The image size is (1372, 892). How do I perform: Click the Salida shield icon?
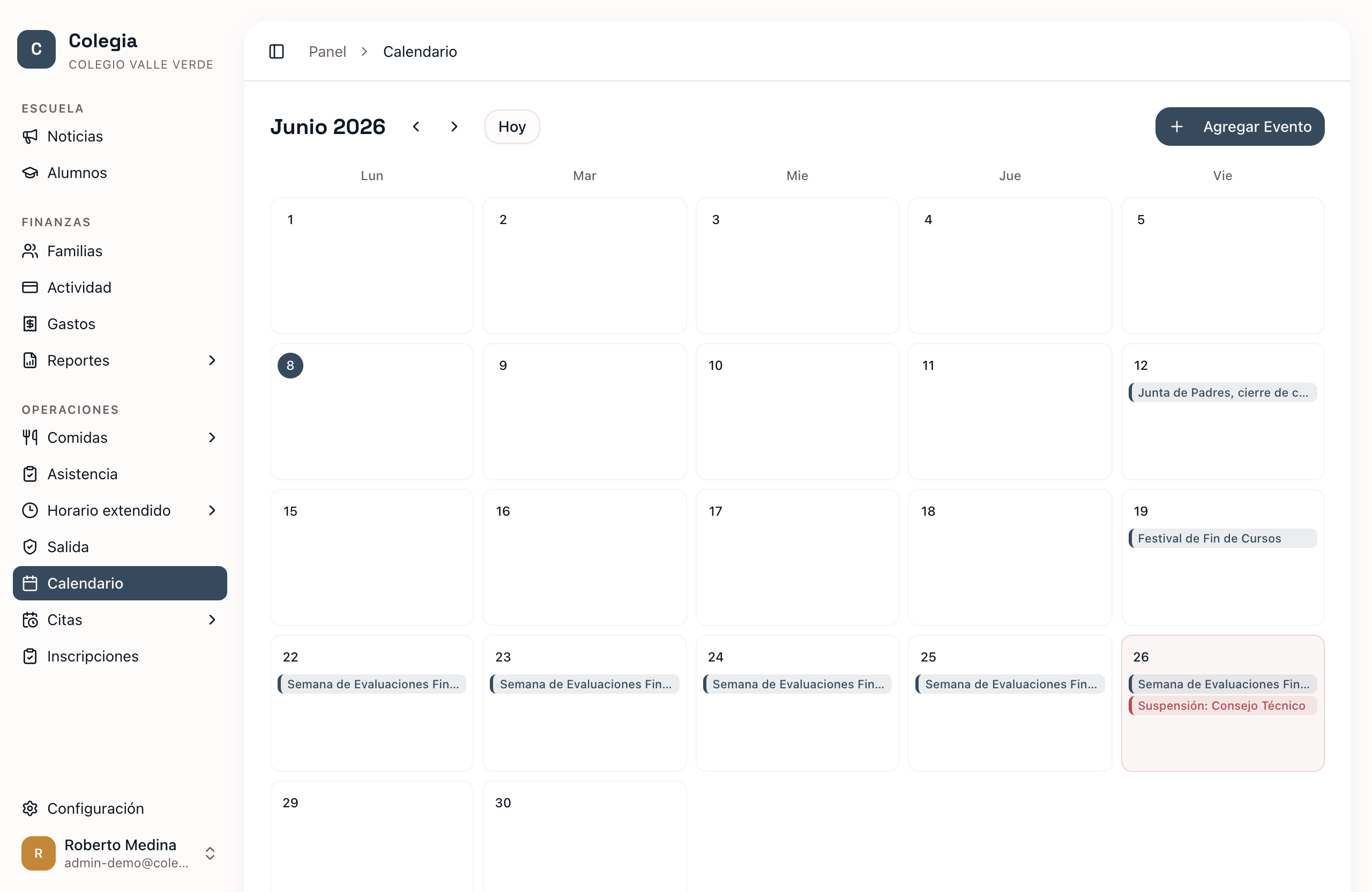coord(30,546)
